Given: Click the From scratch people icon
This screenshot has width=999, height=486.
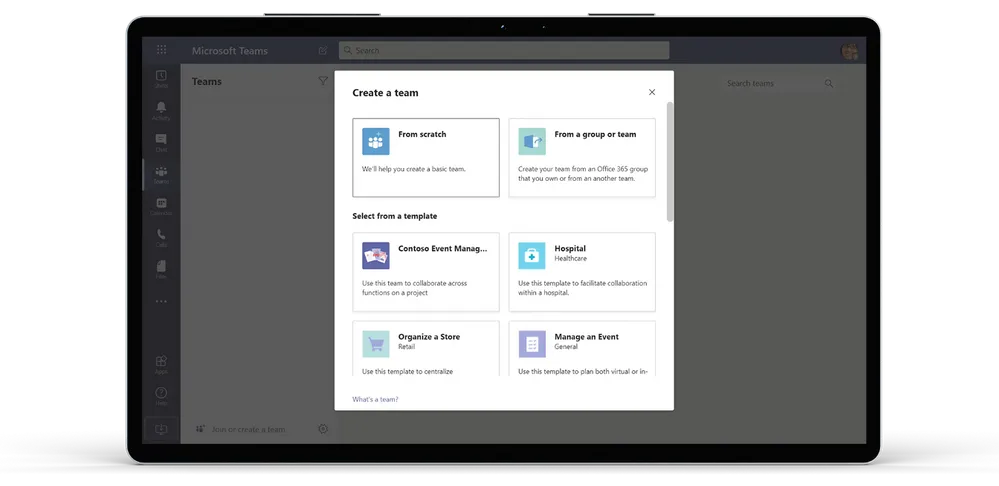Looking at the screenshot, I should (376, 141).
